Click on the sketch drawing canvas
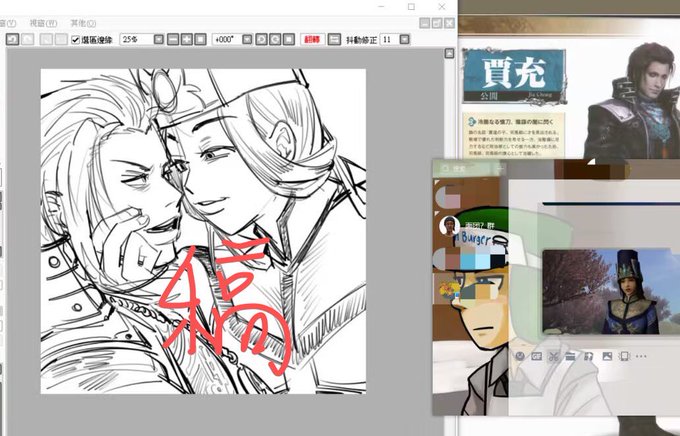Image resolution: width=680 pixels, height=436 pixels. pyautogui.click(x=203, y=231)
